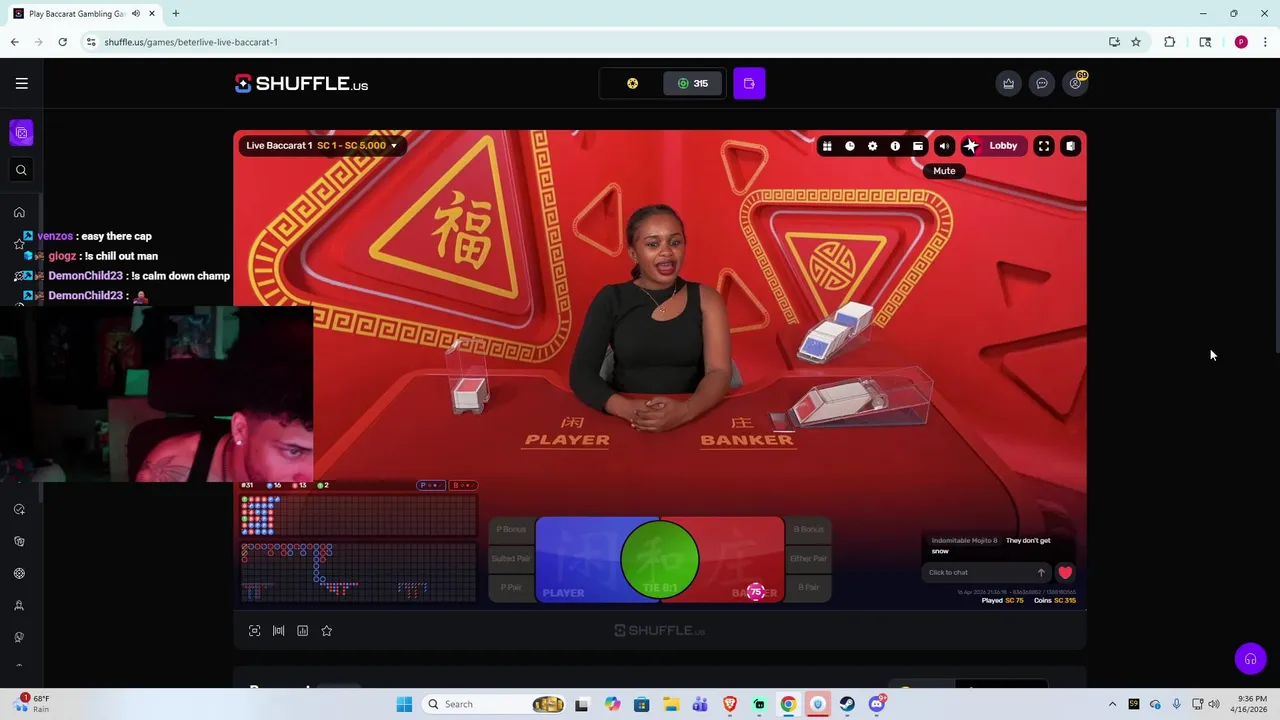The height and width of the screenshot is (720, 1280).
Task: Open the game settings gear icon
Action: (872, 146)
